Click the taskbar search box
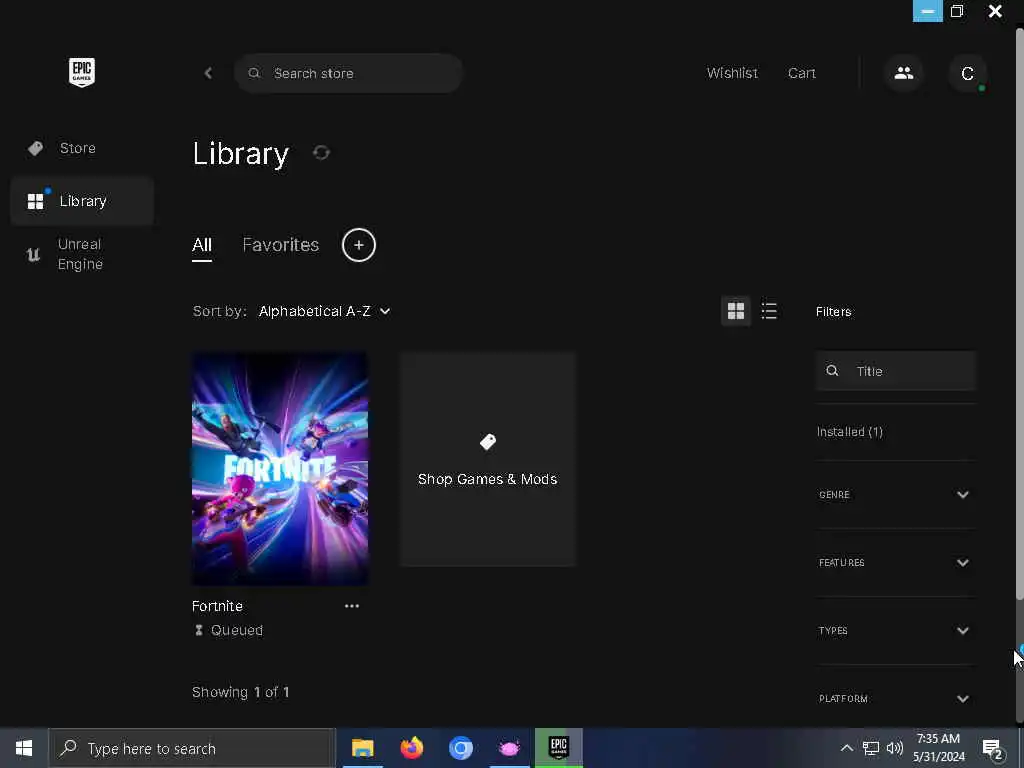 [x=192, y=748]
